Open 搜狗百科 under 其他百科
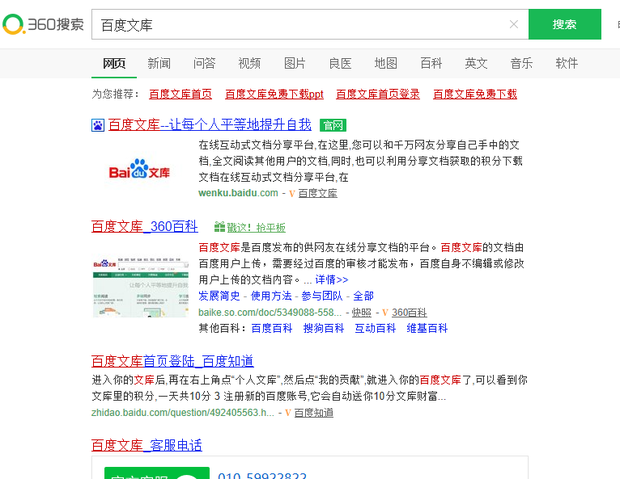Image resolution: width=620 pixels, height=479 pixels. point(323,328)
